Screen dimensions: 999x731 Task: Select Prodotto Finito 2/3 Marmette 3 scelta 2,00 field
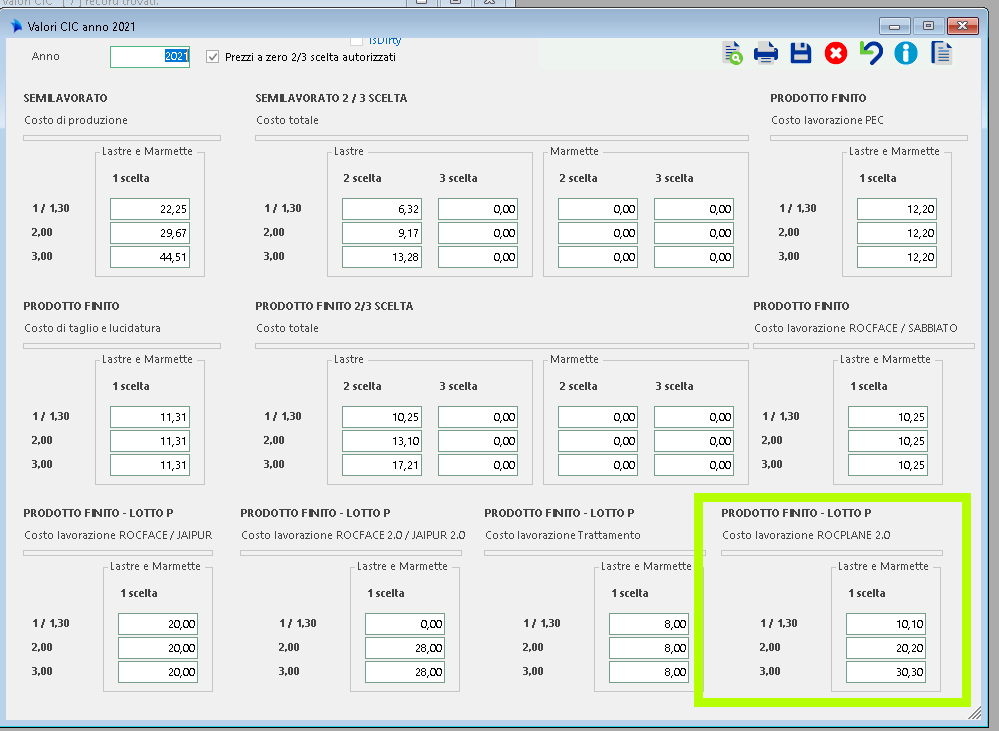(x=694, y=441)
